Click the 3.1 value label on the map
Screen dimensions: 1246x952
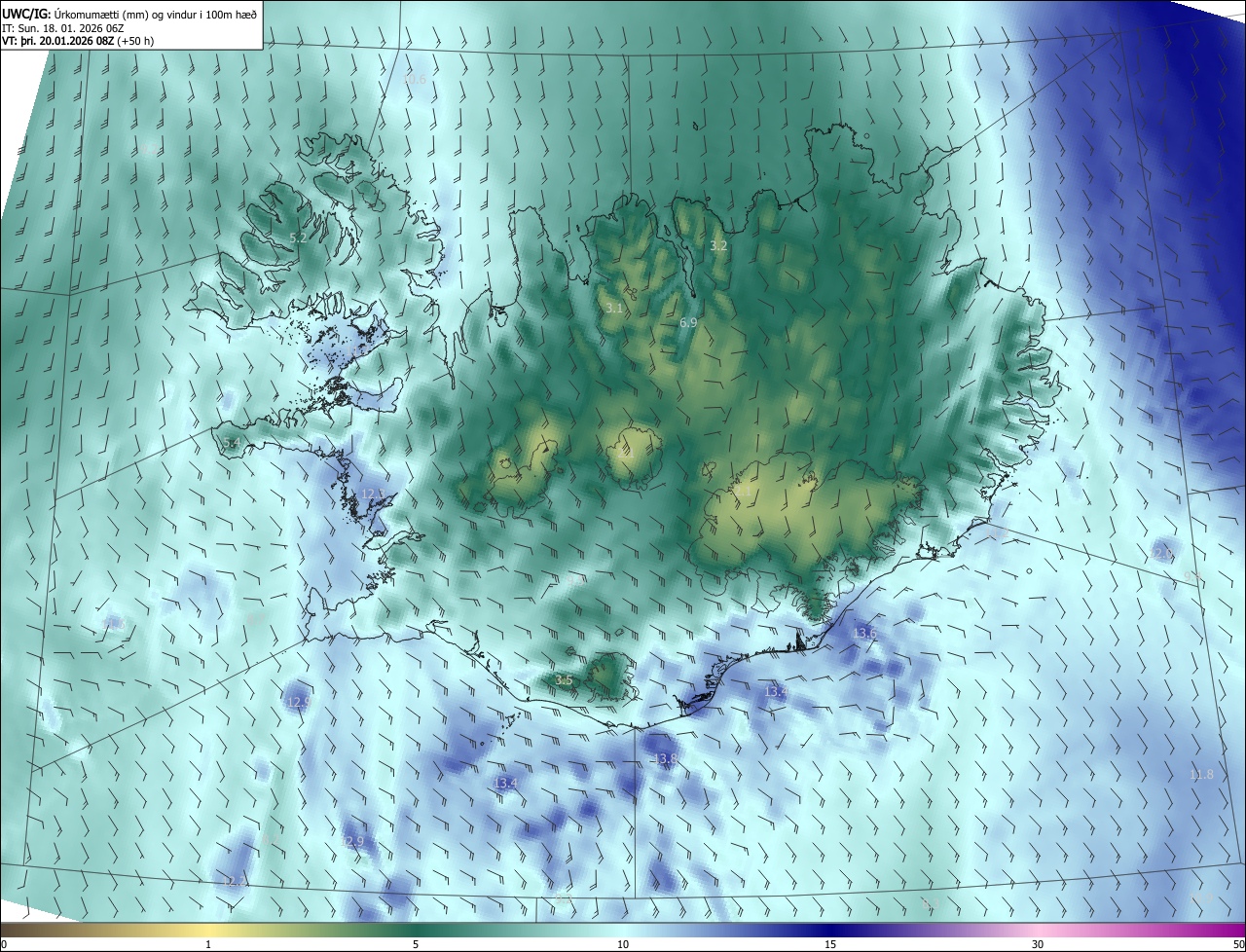click(613, 308)
